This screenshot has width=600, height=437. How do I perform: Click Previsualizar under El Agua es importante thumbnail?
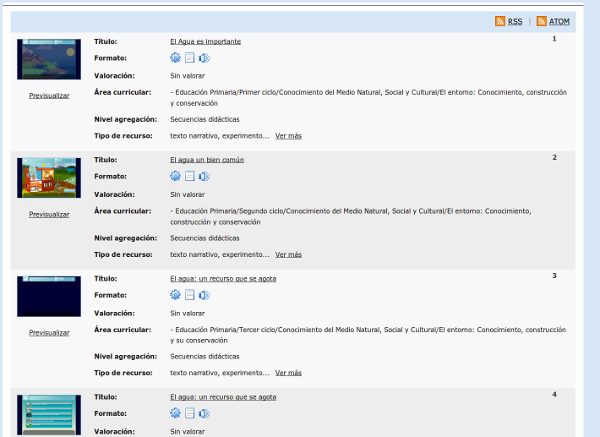tap(49, 95)
